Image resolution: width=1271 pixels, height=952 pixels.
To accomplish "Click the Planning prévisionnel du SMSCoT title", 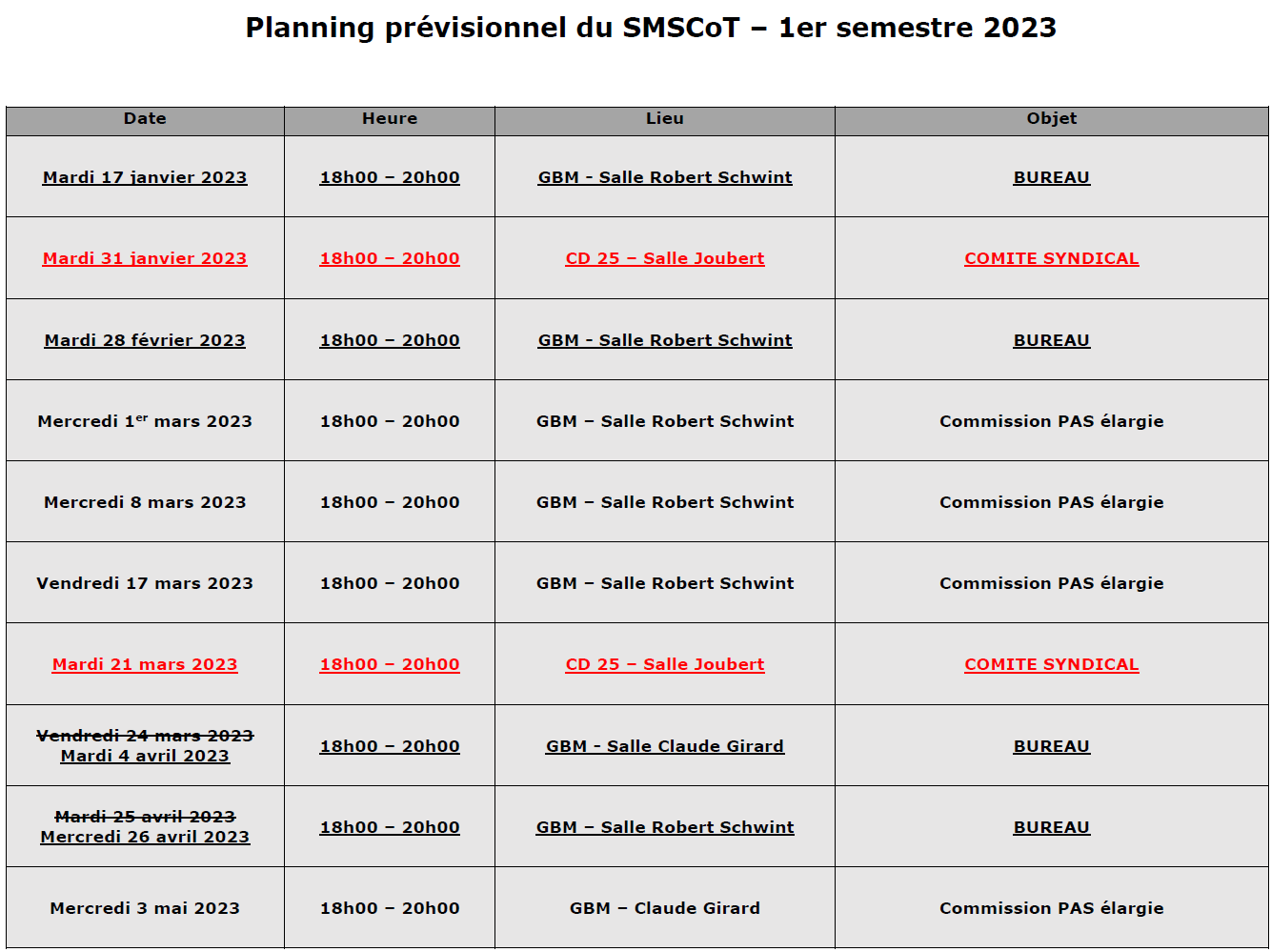I will pos(651,28).
